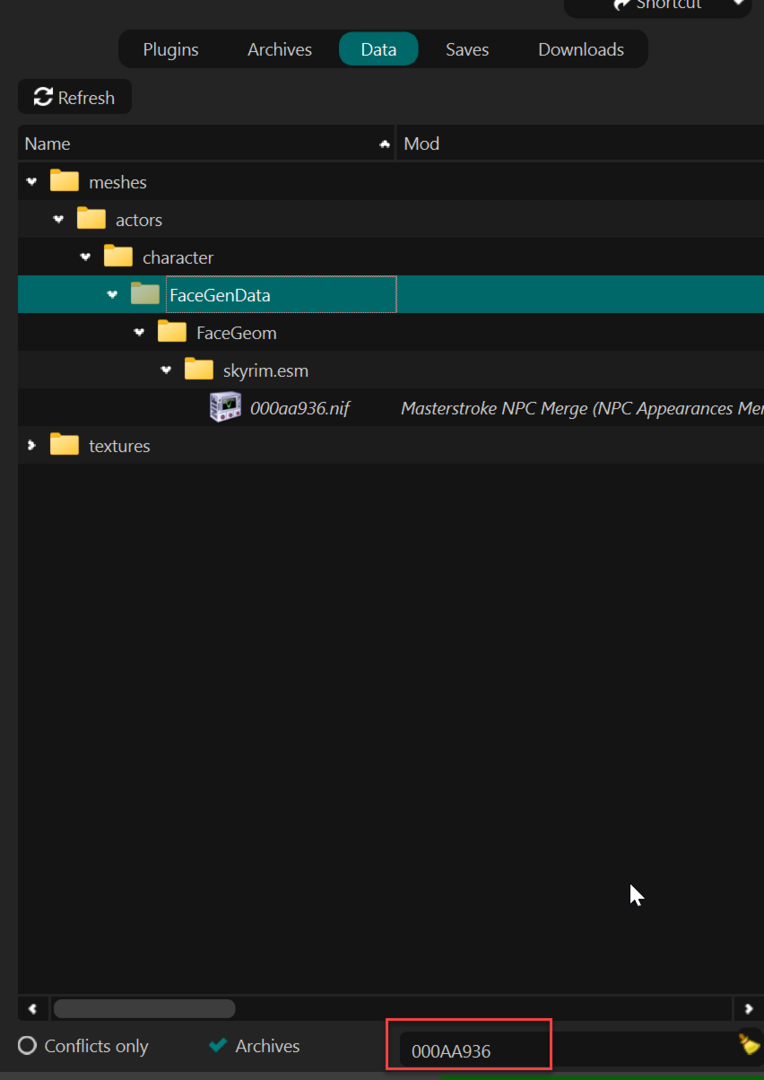The image size is (764, 1080).
Task: Collapse the FaceGeom folder arrow
Action: [x=139, y=333]
